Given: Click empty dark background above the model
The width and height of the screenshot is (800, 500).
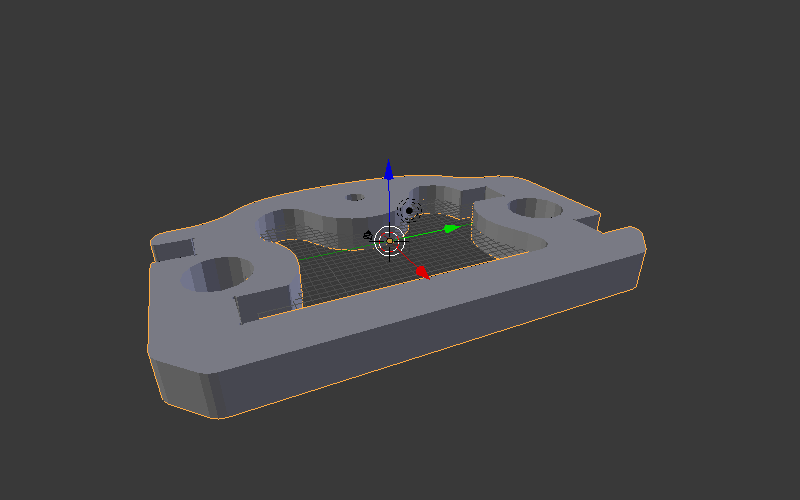Looking at the screenshot, I should click(400, 80).
